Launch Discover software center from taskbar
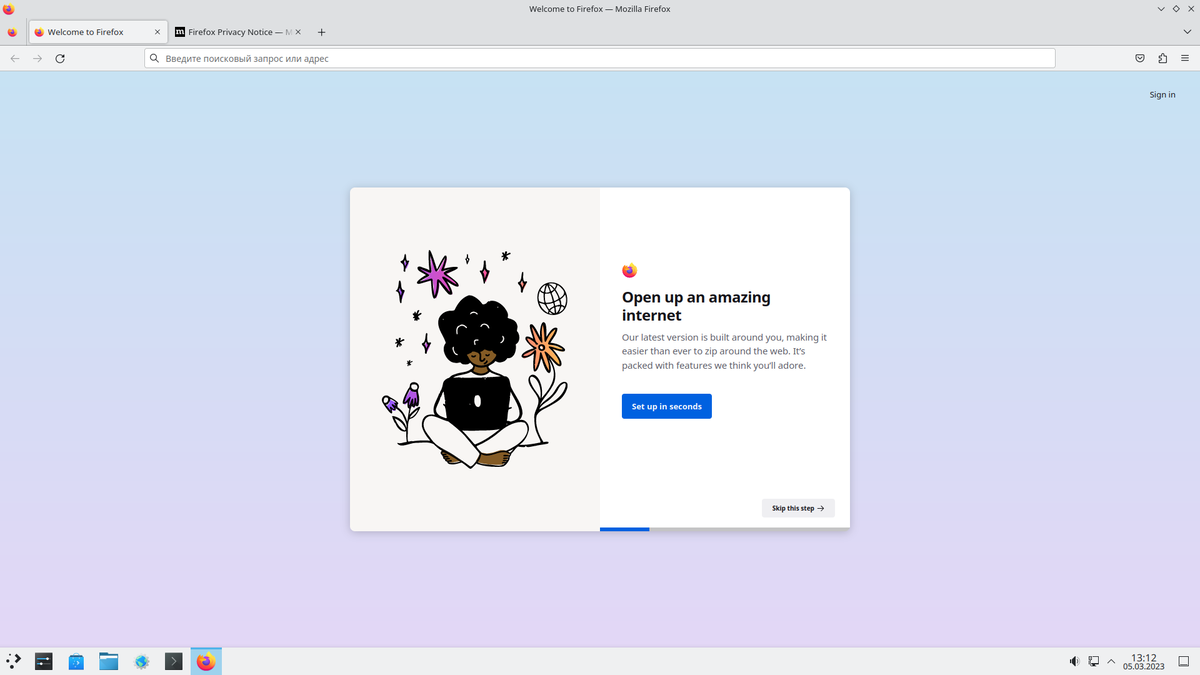The height and width of the screenshot is (675, 1200). [77, 661]
